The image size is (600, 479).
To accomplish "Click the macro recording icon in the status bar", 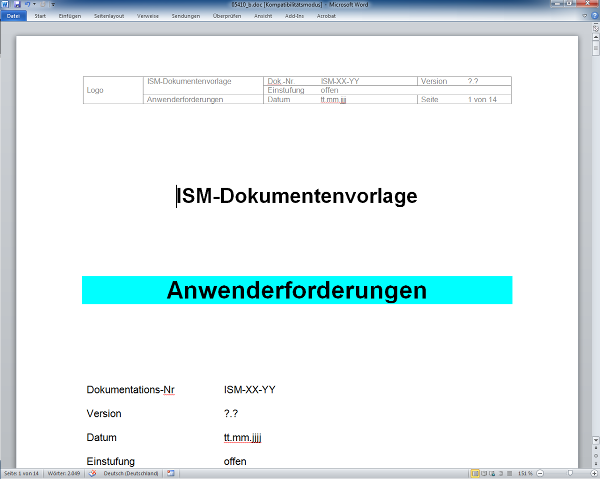I will point(171,473).
